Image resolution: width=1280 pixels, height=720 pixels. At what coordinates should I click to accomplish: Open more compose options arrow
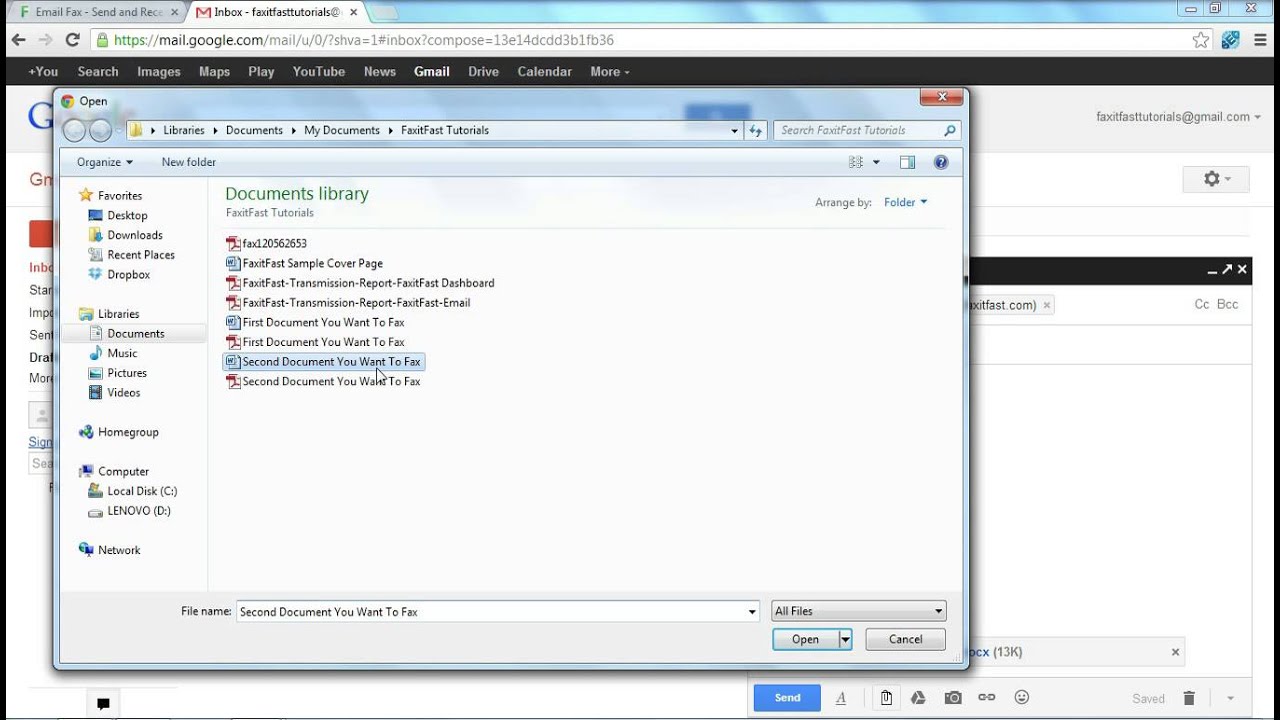coord(1231,698)
